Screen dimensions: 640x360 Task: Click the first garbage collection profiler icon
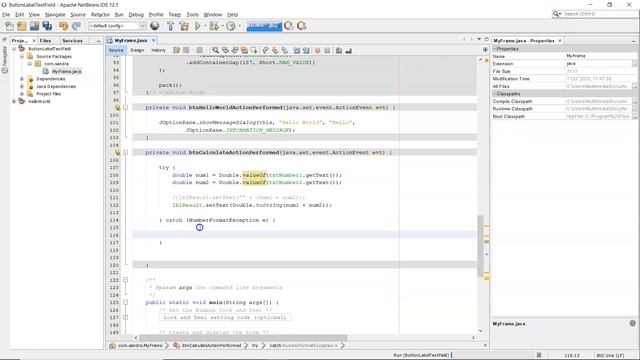289,26
